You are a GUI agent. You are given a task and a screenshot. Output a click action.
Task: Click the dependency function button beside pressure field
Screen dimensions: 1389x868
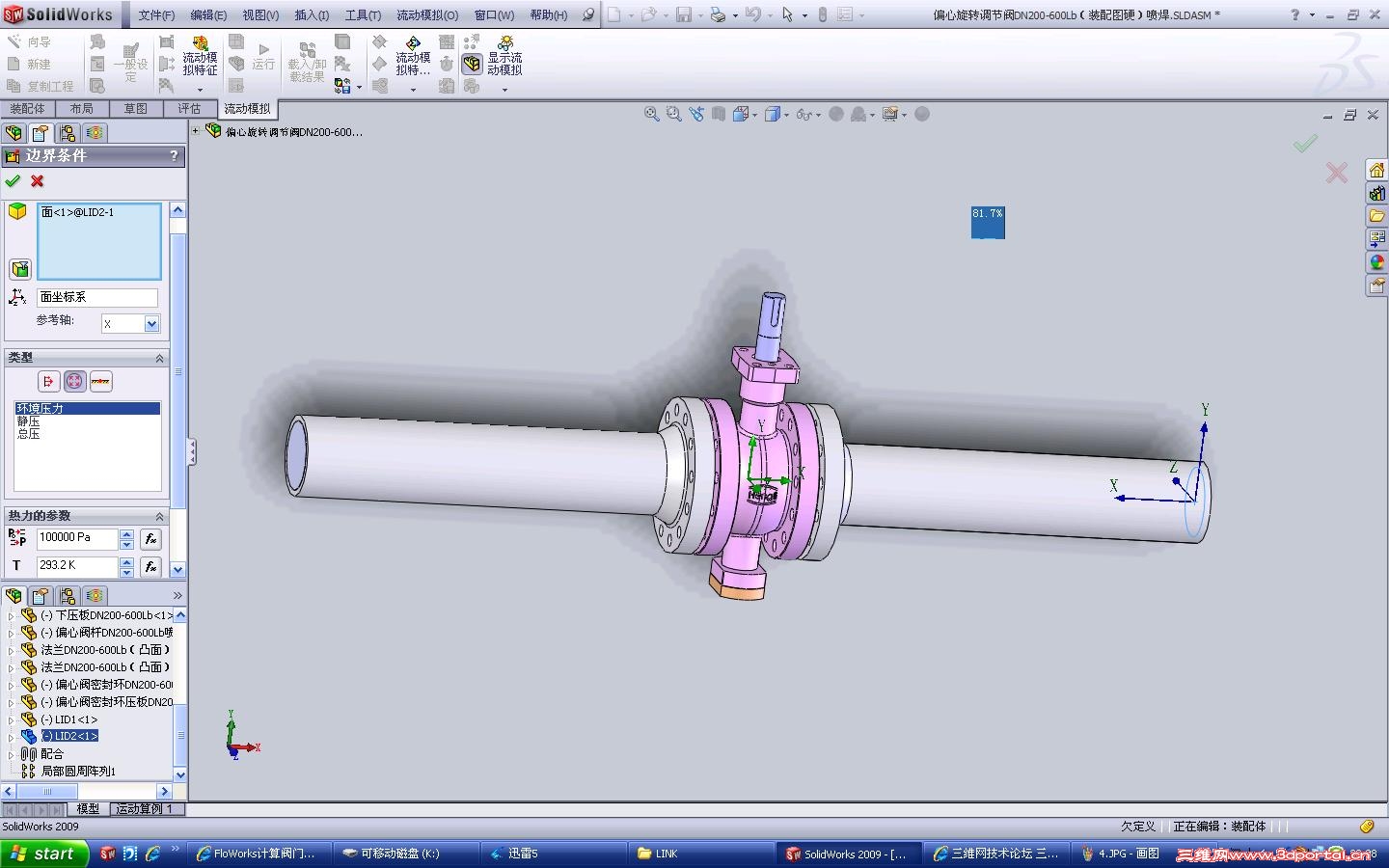150,539
